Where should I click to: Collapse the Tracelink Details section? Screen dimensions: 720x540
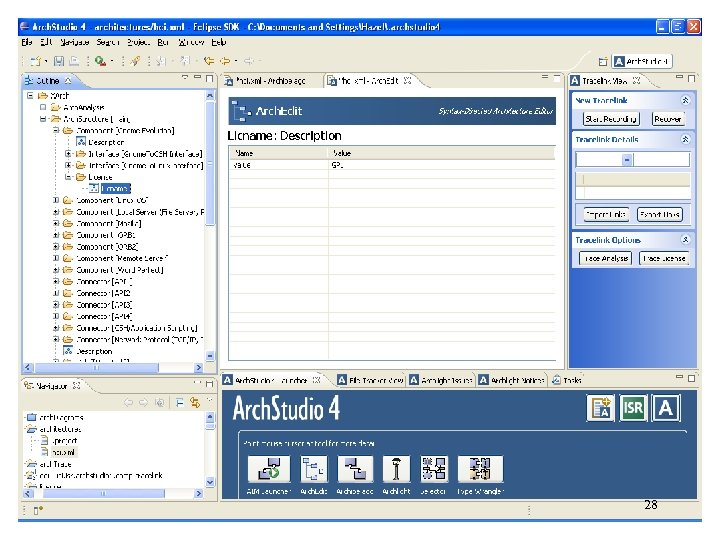(685, 139)
